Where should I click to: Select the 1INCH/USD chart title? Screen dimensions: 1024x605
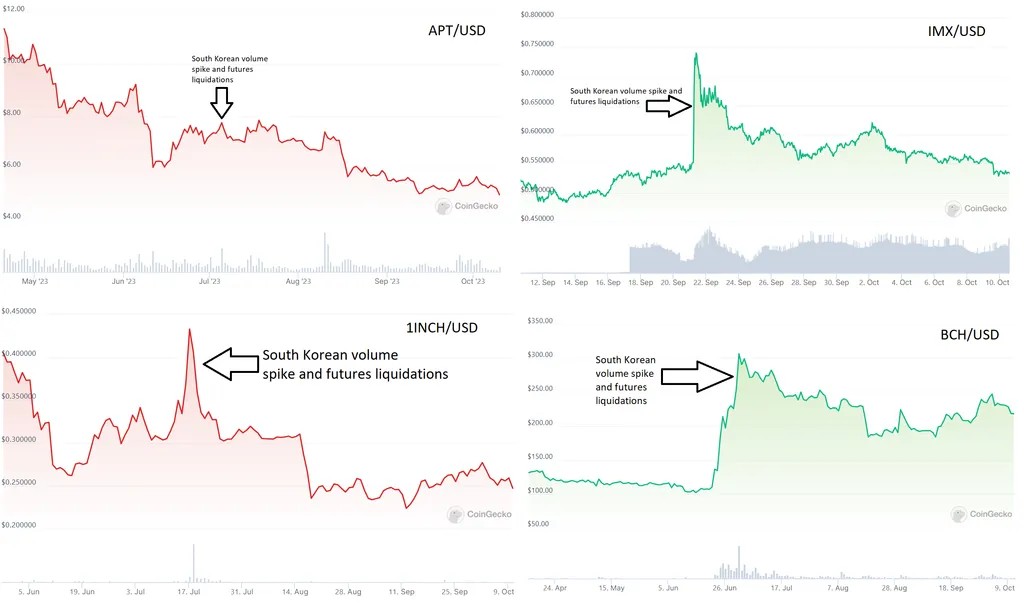[441, 328]
